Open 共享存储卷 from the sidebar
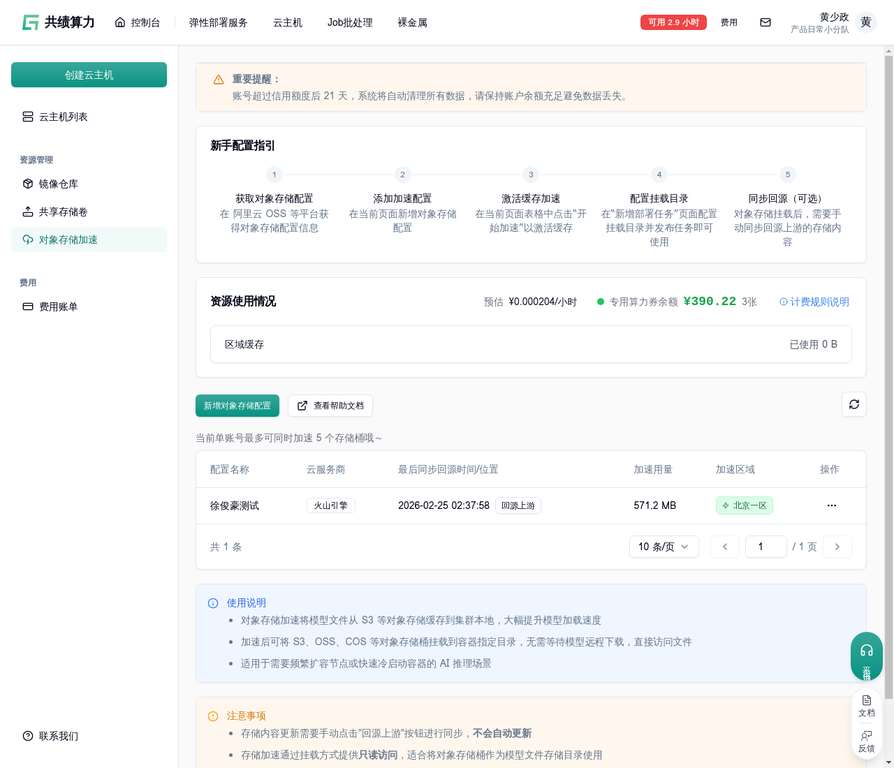 tap(62, 212)
